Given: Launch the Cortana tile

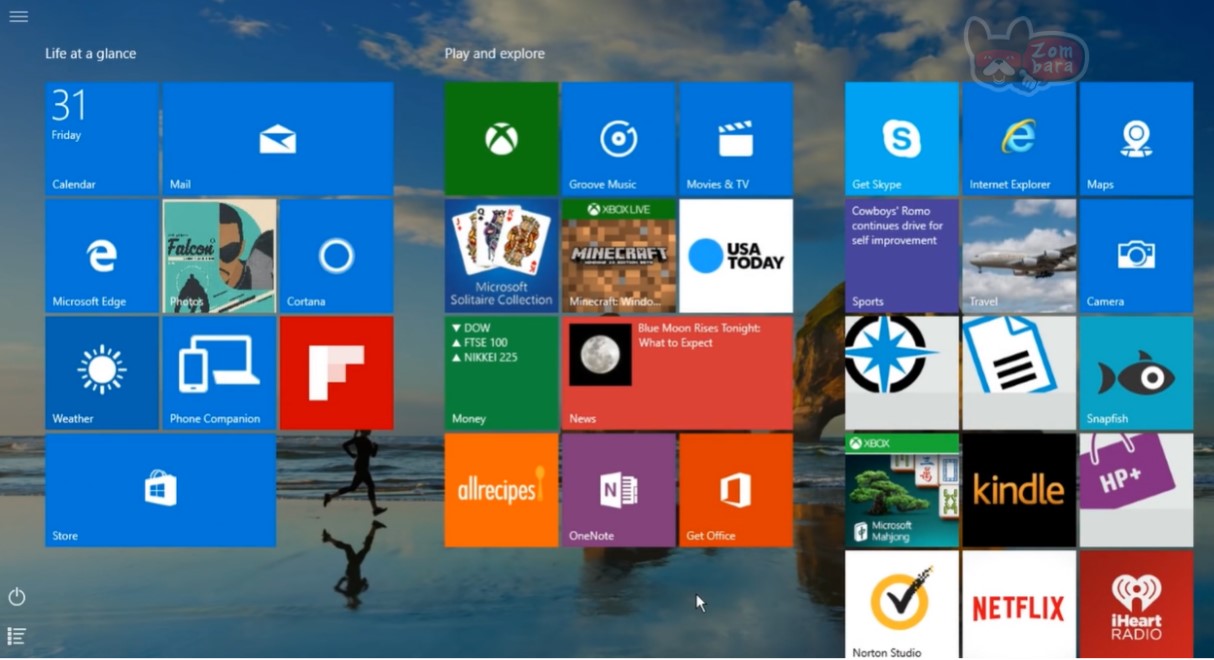Looking at the screenshot, I should point(336,256).
